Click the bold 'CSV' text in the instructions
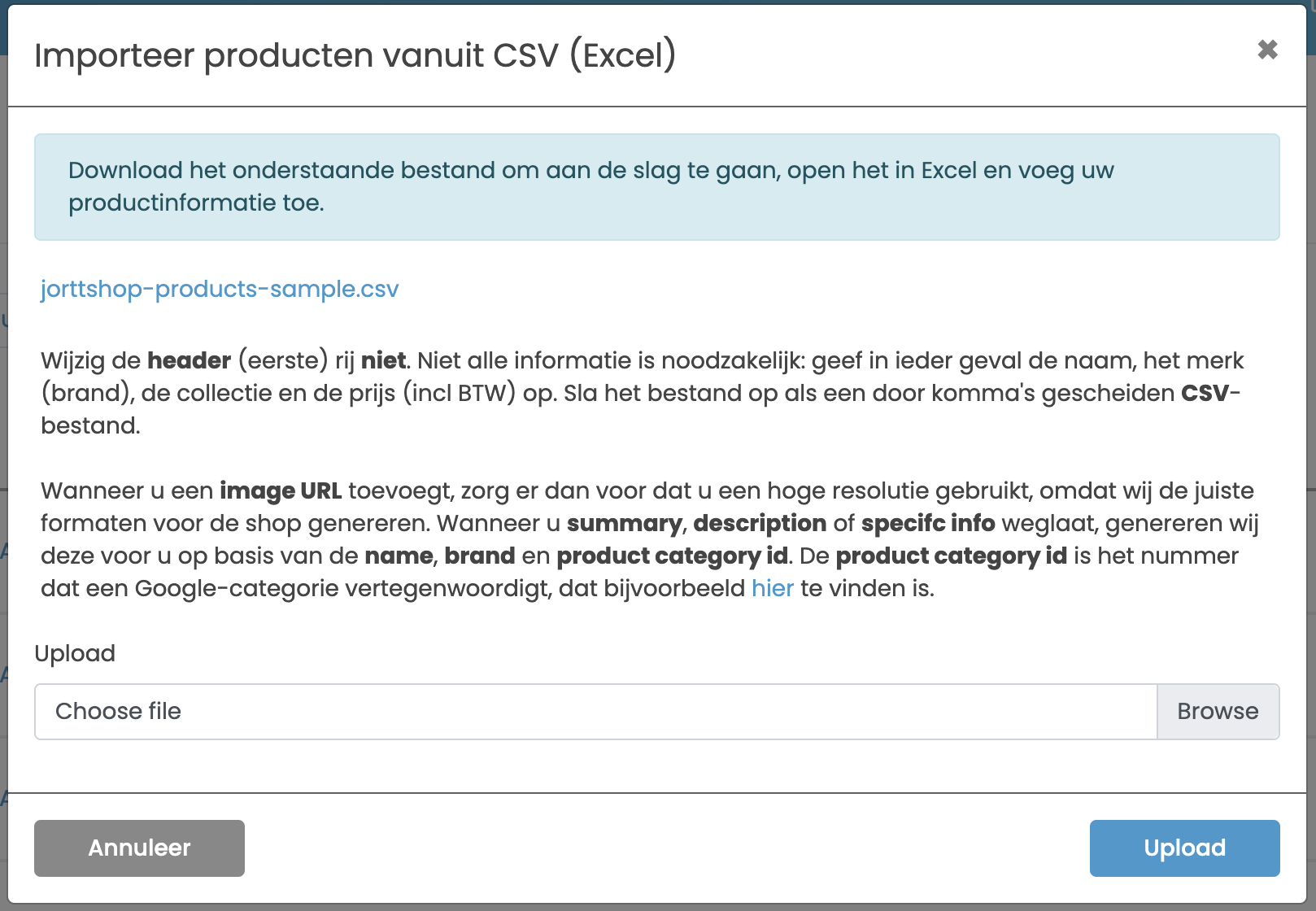Screen dimensions: 1316x911 pos(1205,393)
